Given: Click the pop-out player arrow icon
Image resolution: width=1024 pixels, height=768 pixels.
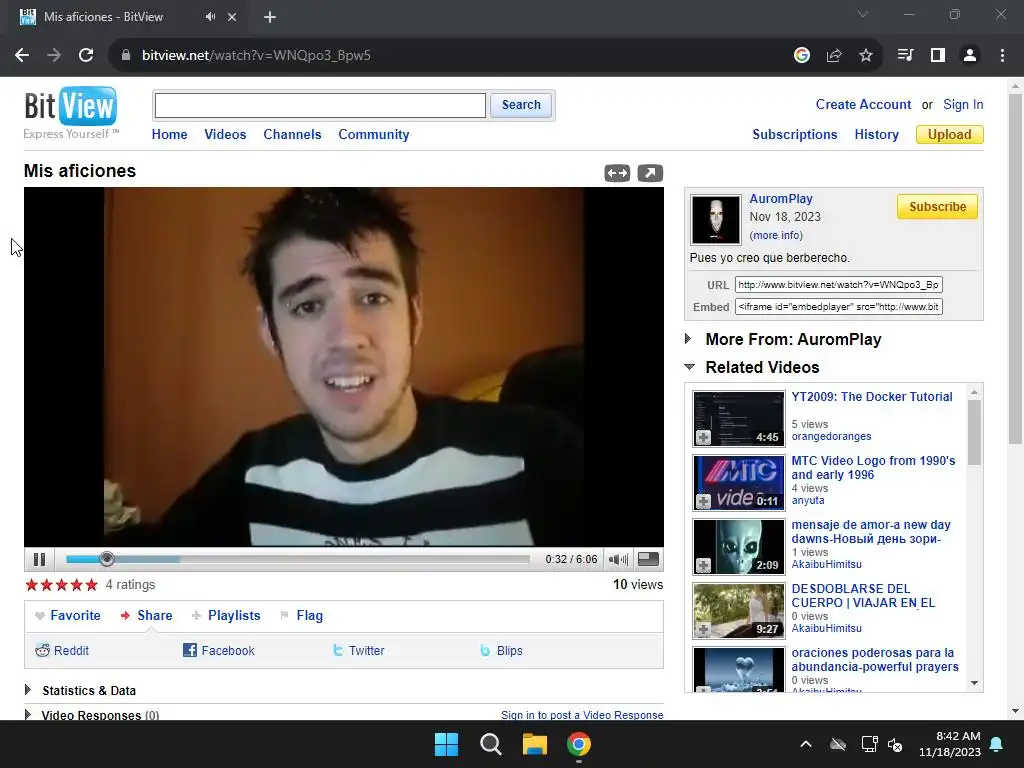Looking at the screenshot, I should click(650, 173).
